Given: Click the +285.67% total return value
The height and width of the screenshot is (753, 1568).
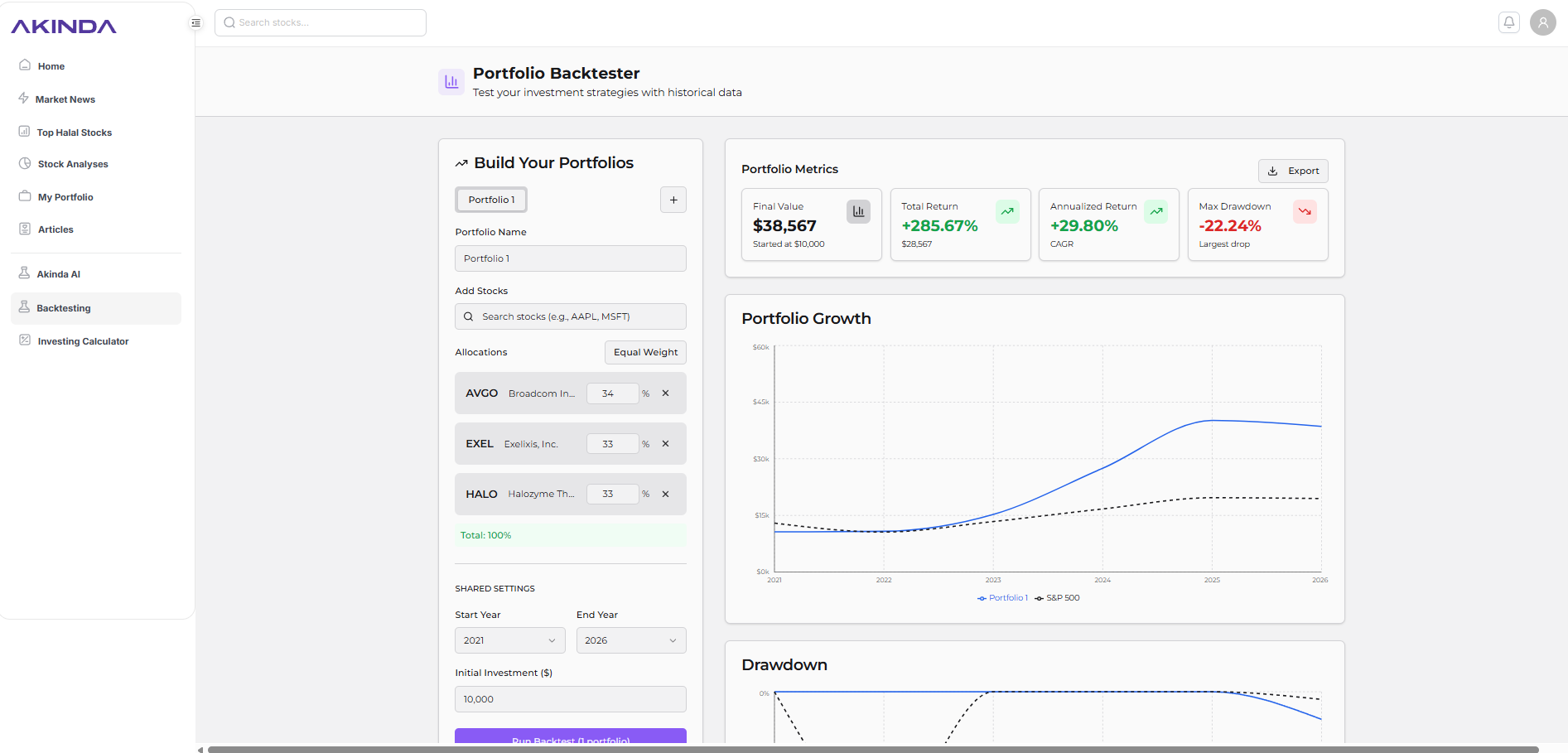Looking at the screenshot, I should pyautogui.click(x=939, y=226).
